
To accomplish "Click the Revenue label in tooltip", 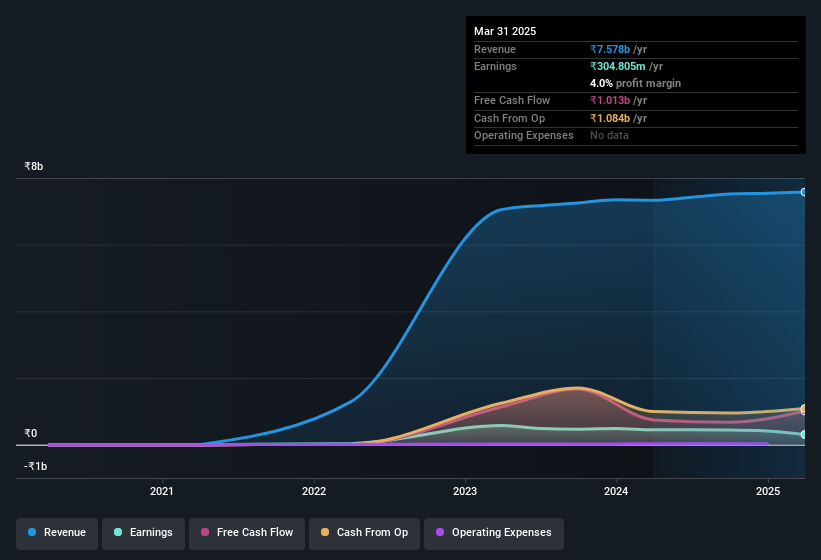I will 495,49.
